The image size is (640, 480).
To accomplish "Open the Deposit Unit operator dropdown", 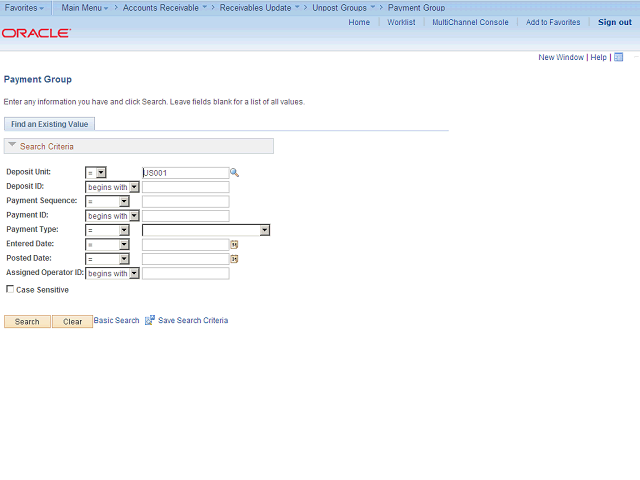I will (96, 173).
